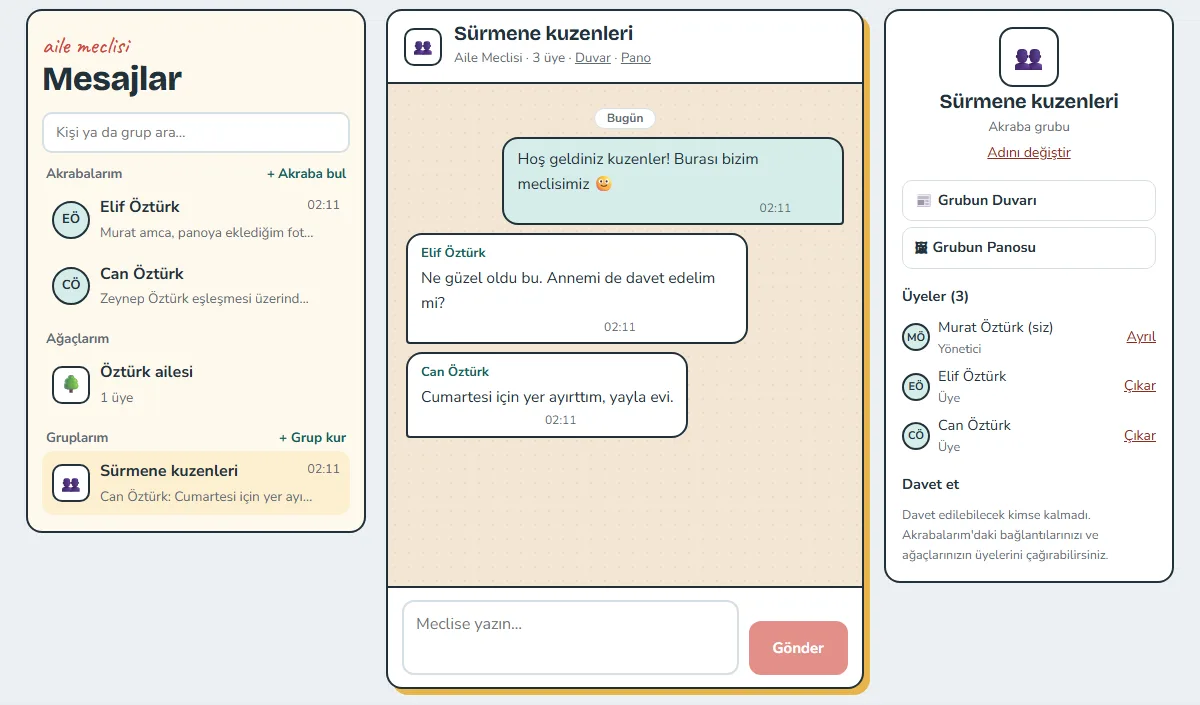The width and height of the screenshot is (1200, 705).
Task: Open the Can Öztürk conversation preview text
Action: tap(204, 298)
